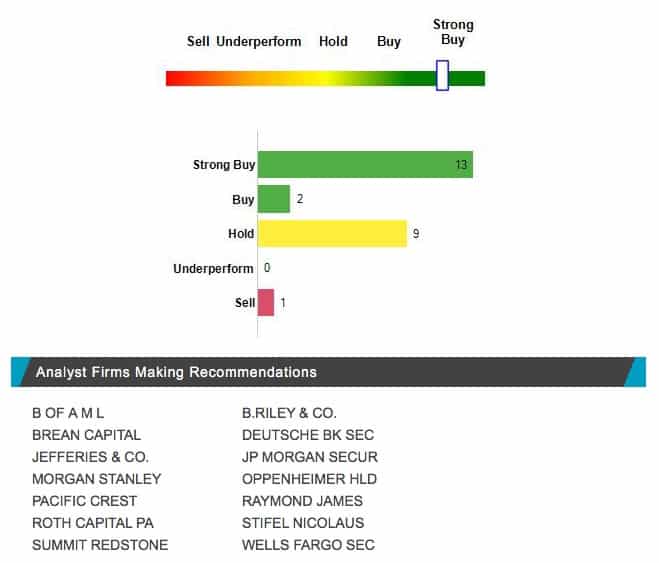
Task: Click the red Sell bar showing 1
Action: coord(266,302)
